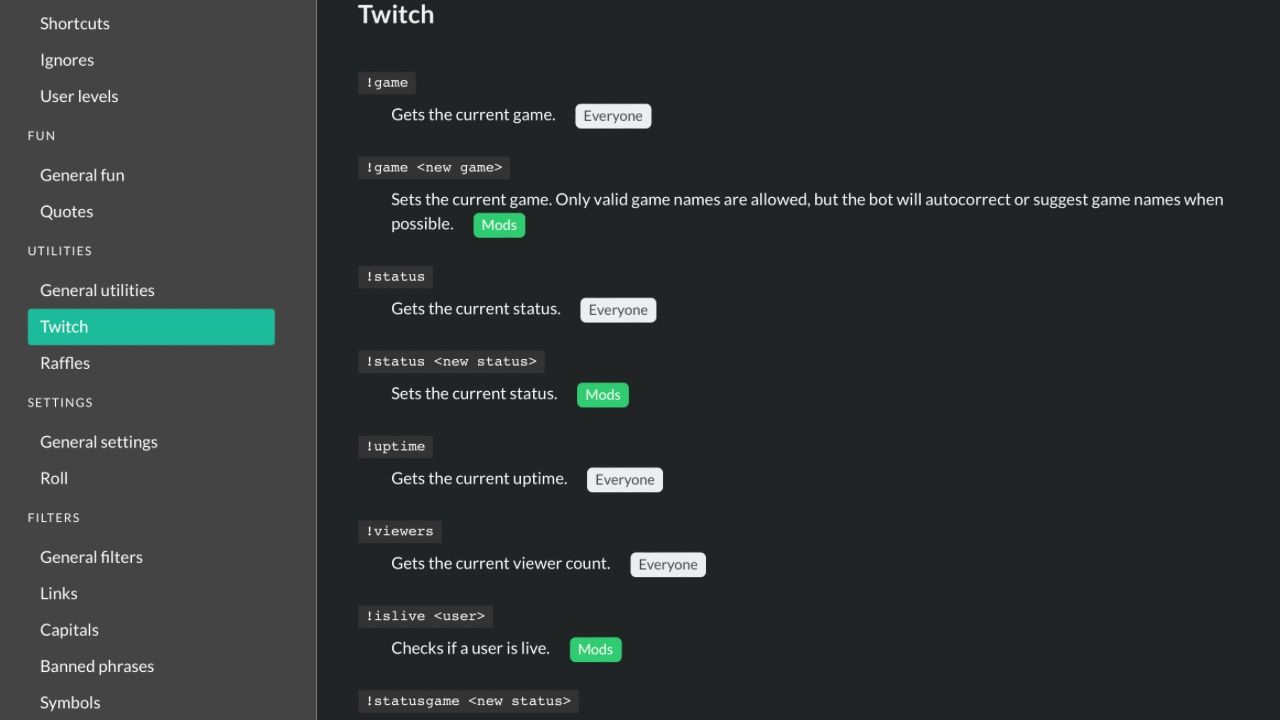Open the General utilities section
The image size is (1280, 720).
[97, 290]
